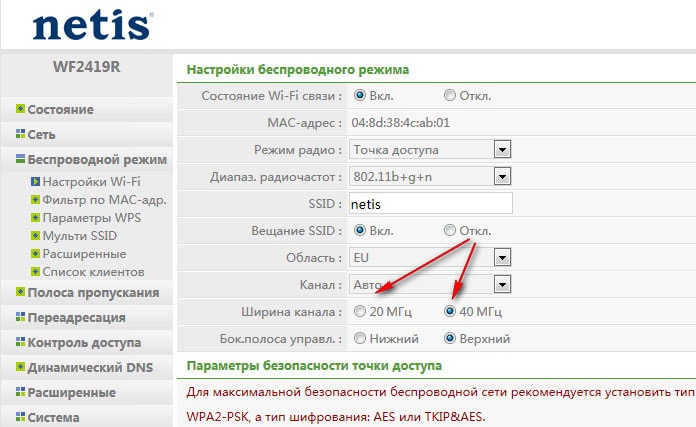Click the MAC address 04:8d:38:4c:ab:01
The width and height of the screenshot is (696, 427).
point(401,123)
